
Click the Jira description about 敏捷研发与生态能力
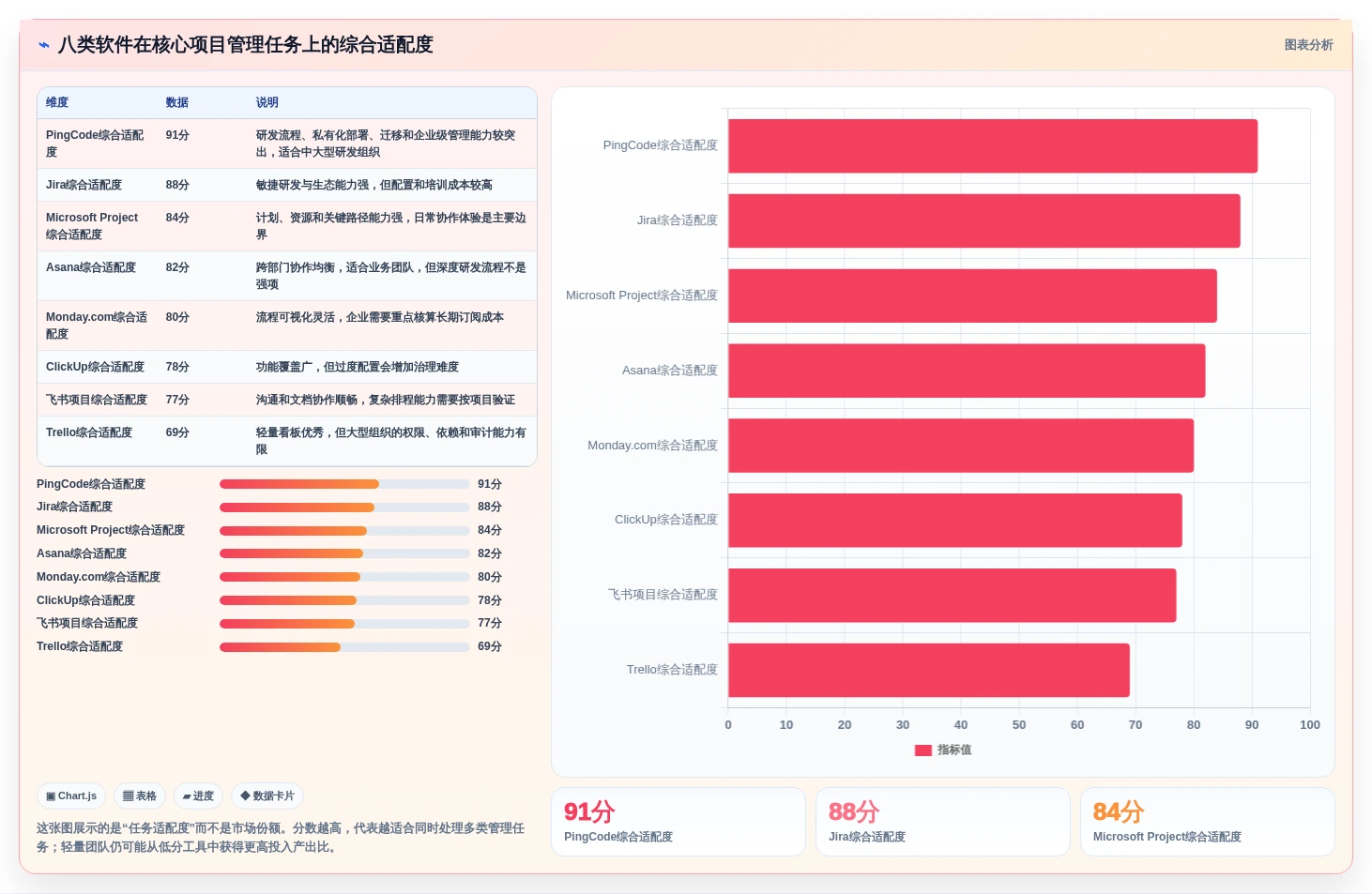[x=374, y=186]
